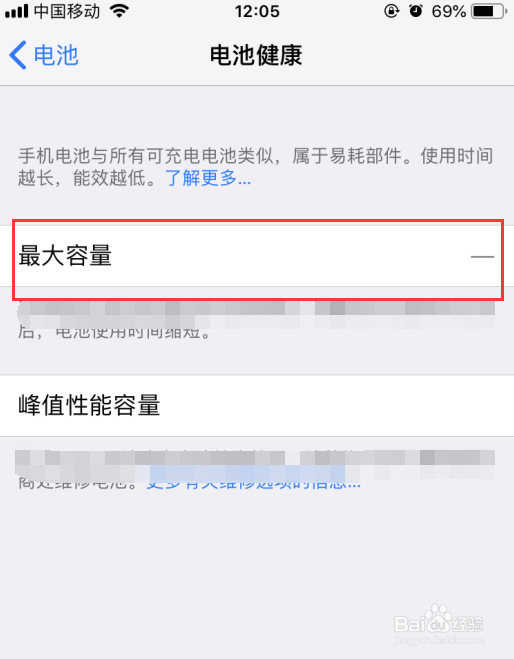
Task: Select the 最大容量 row
Action: (257, 256)
